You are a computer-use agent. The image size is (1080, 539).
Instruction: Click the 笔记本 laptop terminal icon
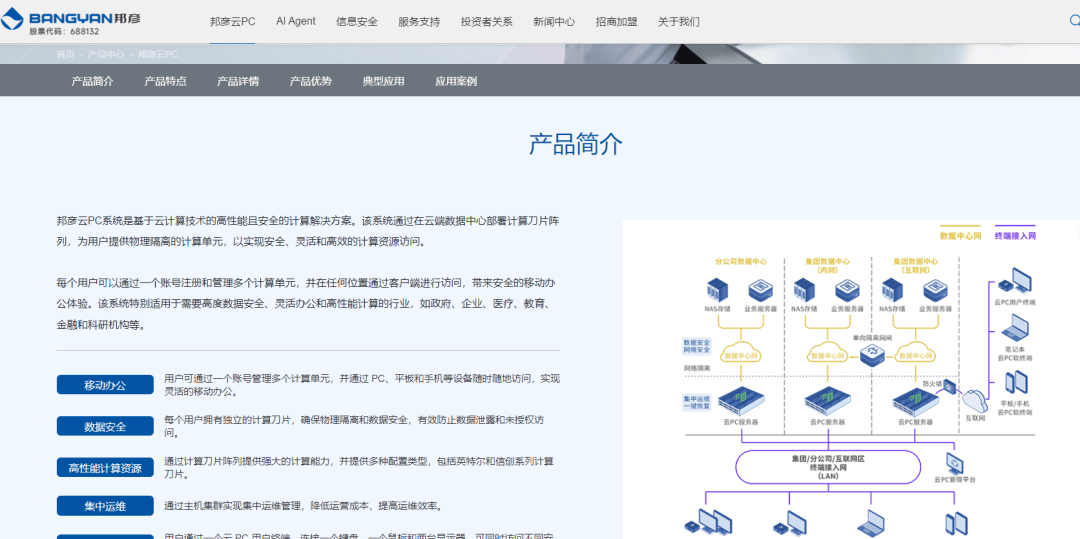(x=1015, y=328)
